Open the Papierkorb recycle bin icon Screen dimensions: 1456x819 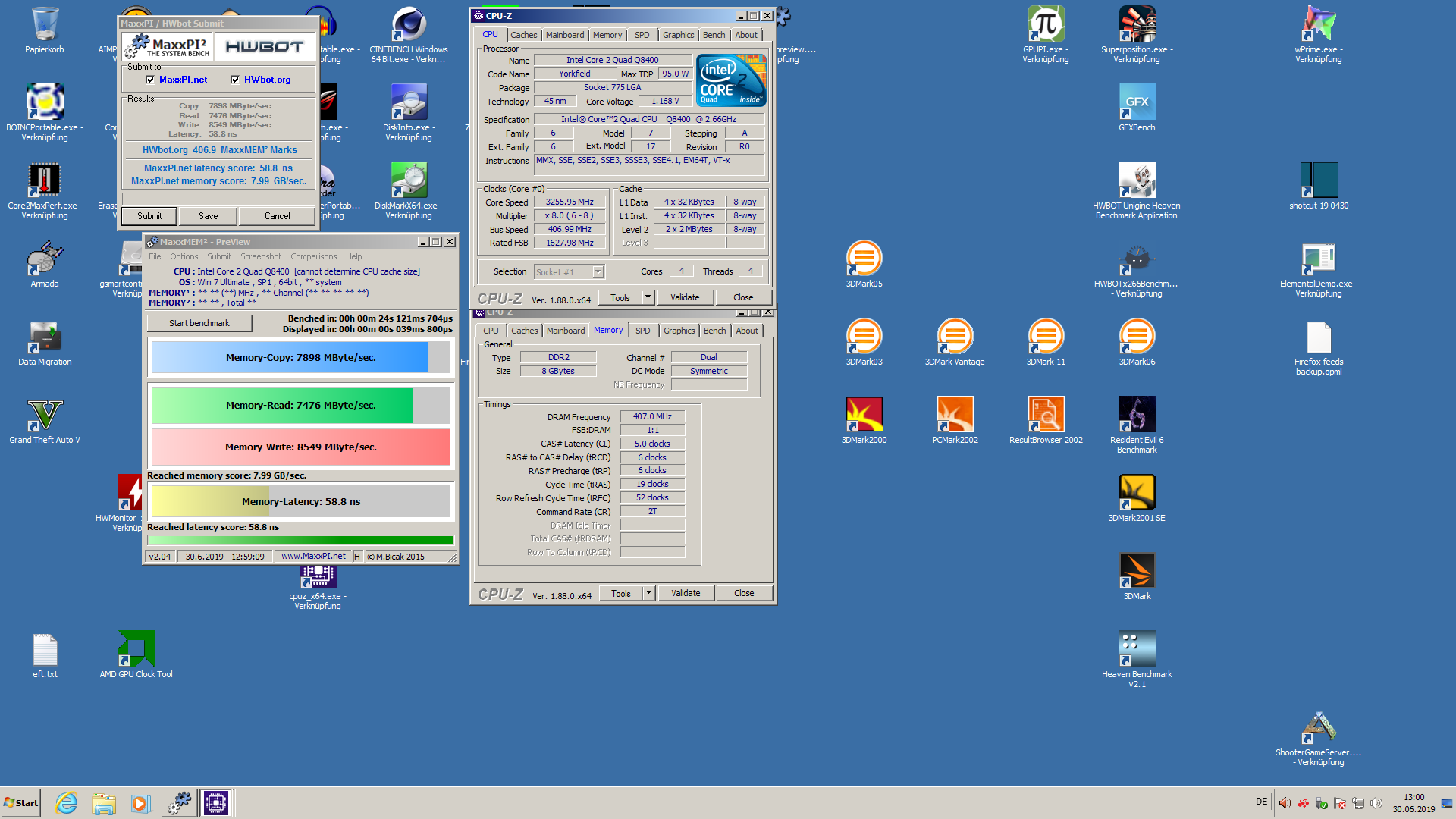click(x=45, y=30)
